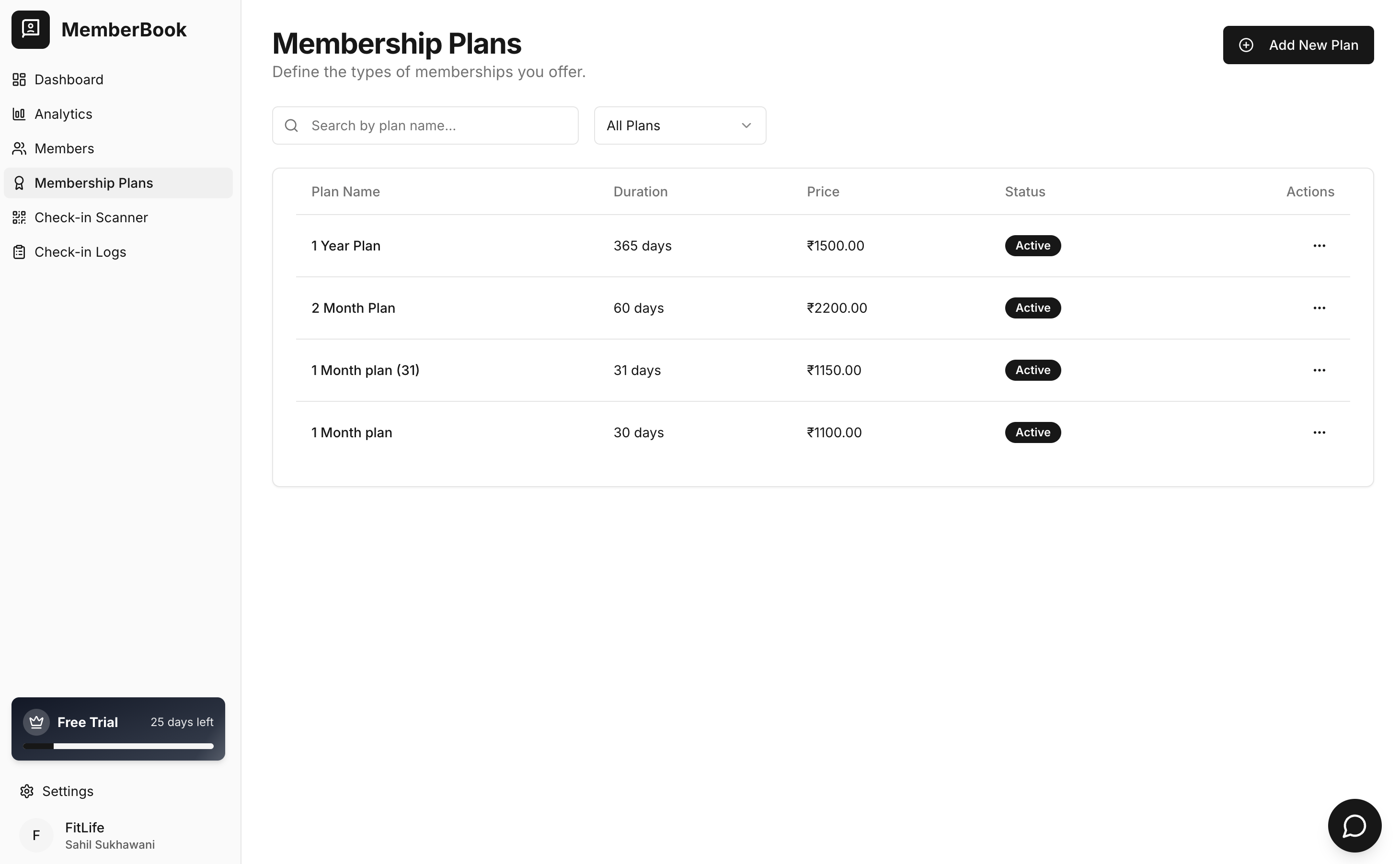
Task: Open the Analytics page
Action: pos(63,114)
